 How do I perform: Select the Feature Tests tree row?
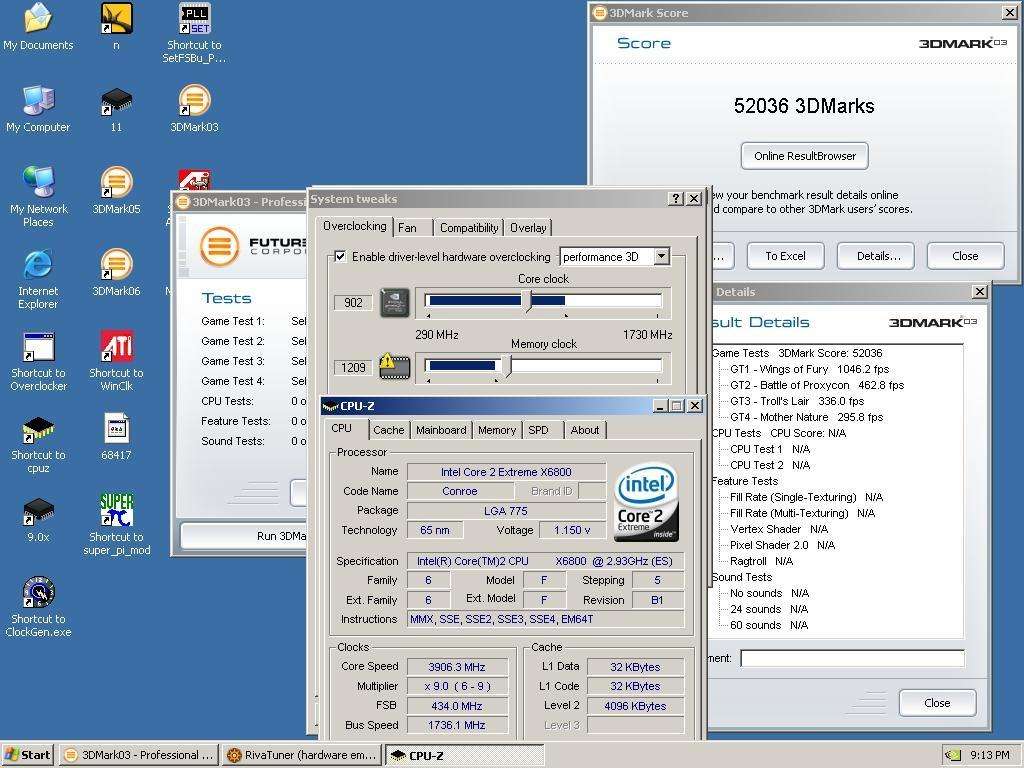(744, 481)
